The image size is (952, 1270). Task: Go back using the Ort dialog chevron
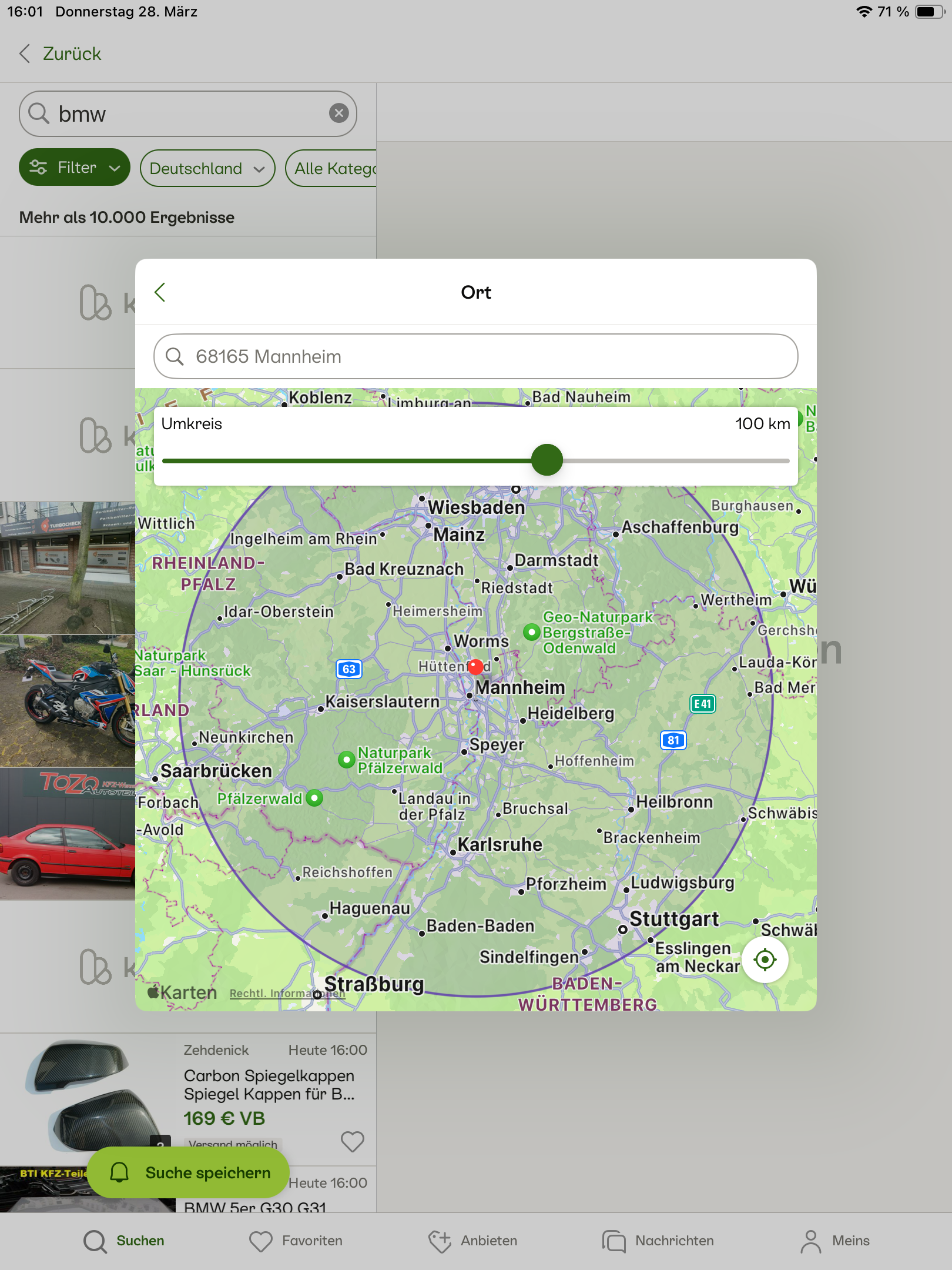click(160, 292)
